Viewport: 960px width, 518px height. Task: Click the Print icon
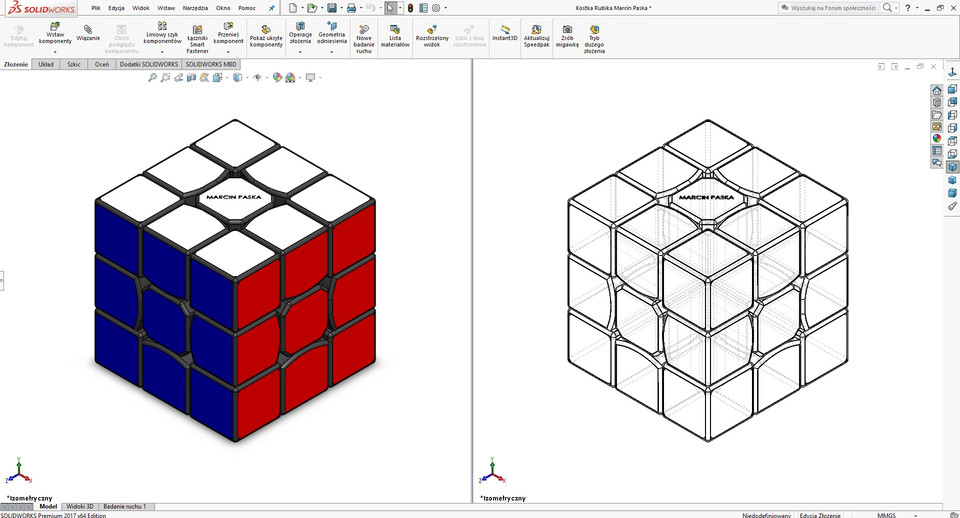point(351,8)
